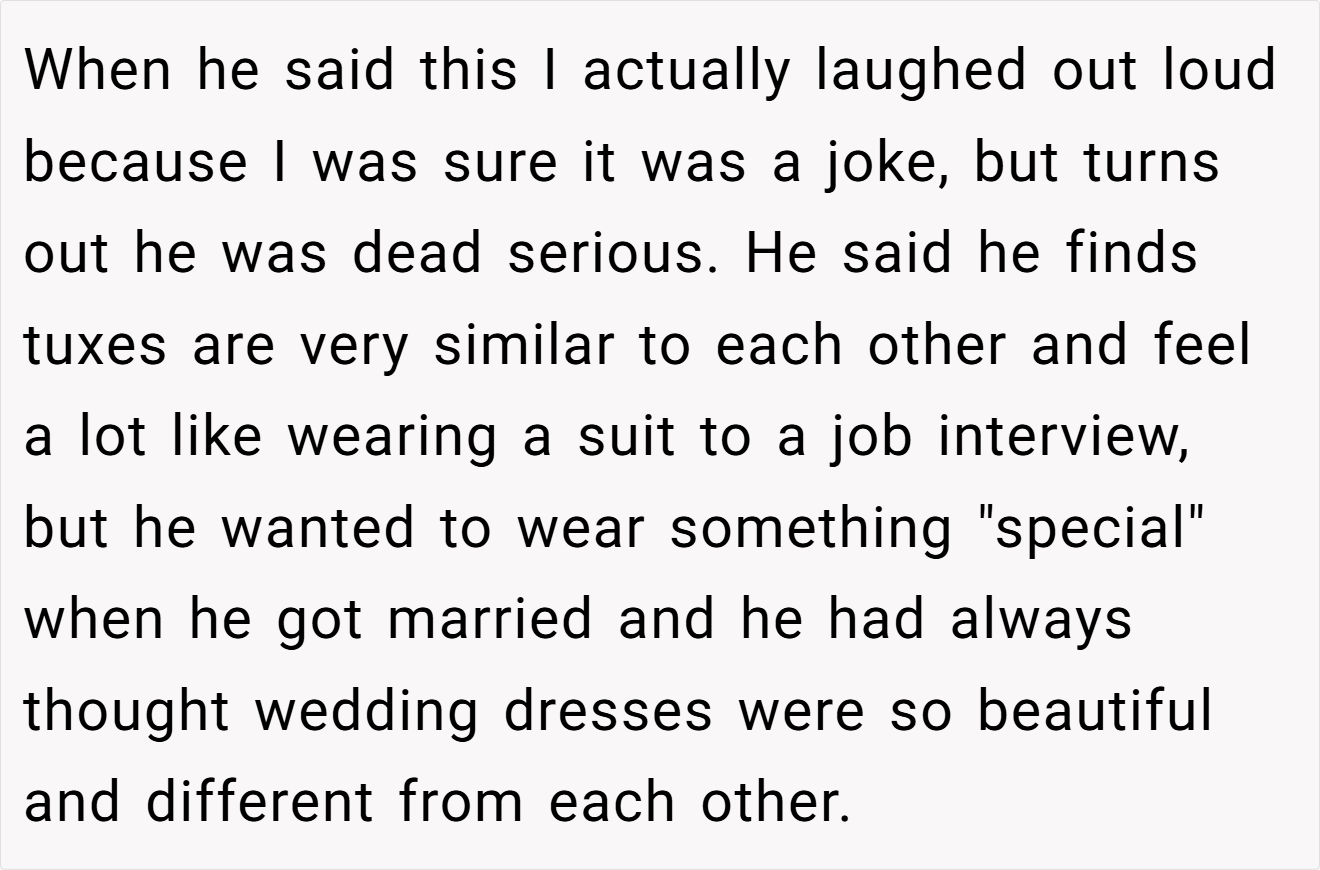Viewport: 1320px width, 870px height.
Task: Click on the word "tuxes"
Action: click(x=95, y=345)
